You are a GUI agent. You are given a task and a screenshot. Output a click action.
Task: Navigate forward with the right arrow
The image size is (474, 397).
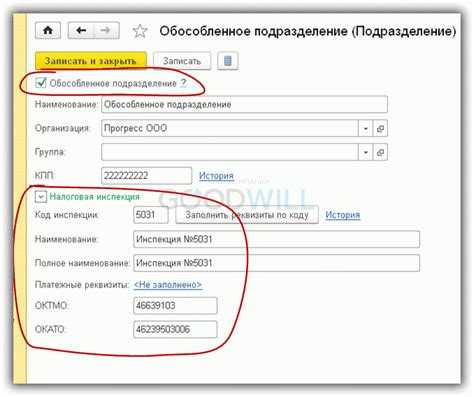coord(106,31)
